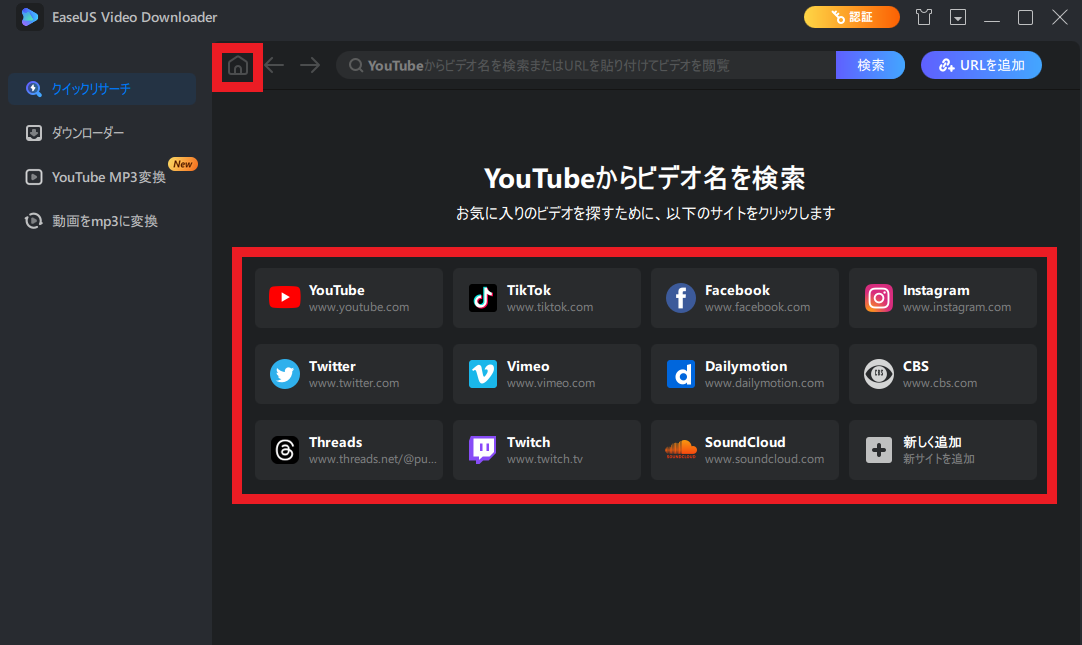This screenshot has width=1082, height=645.
Task: Click the Home icon in navigation bar
Action: [237, 66]
